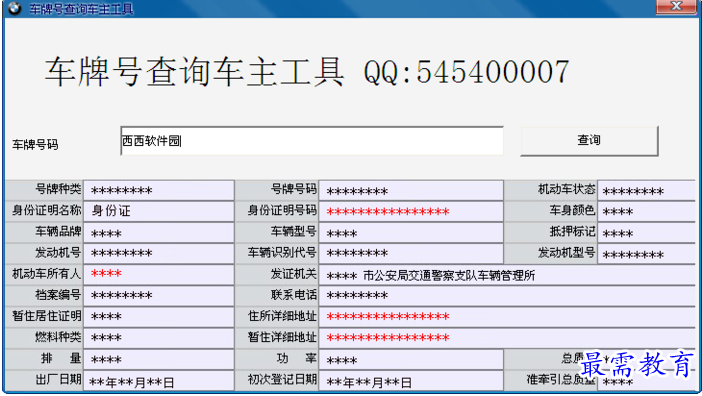This screenshot has height=396, width=702.
Task: Click the 联系电话 label
Action: [x=293, y=294]
